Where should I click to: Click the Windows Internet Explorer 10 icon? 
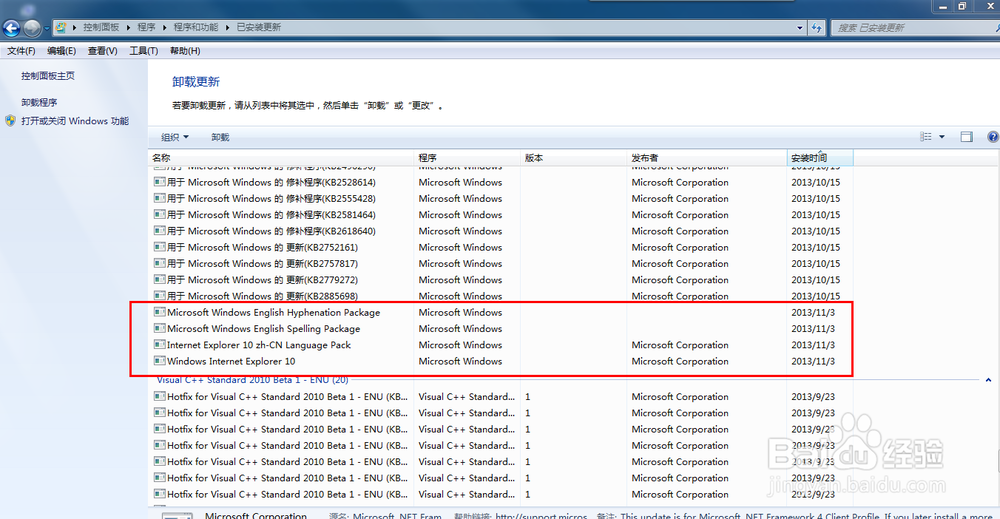159,361
